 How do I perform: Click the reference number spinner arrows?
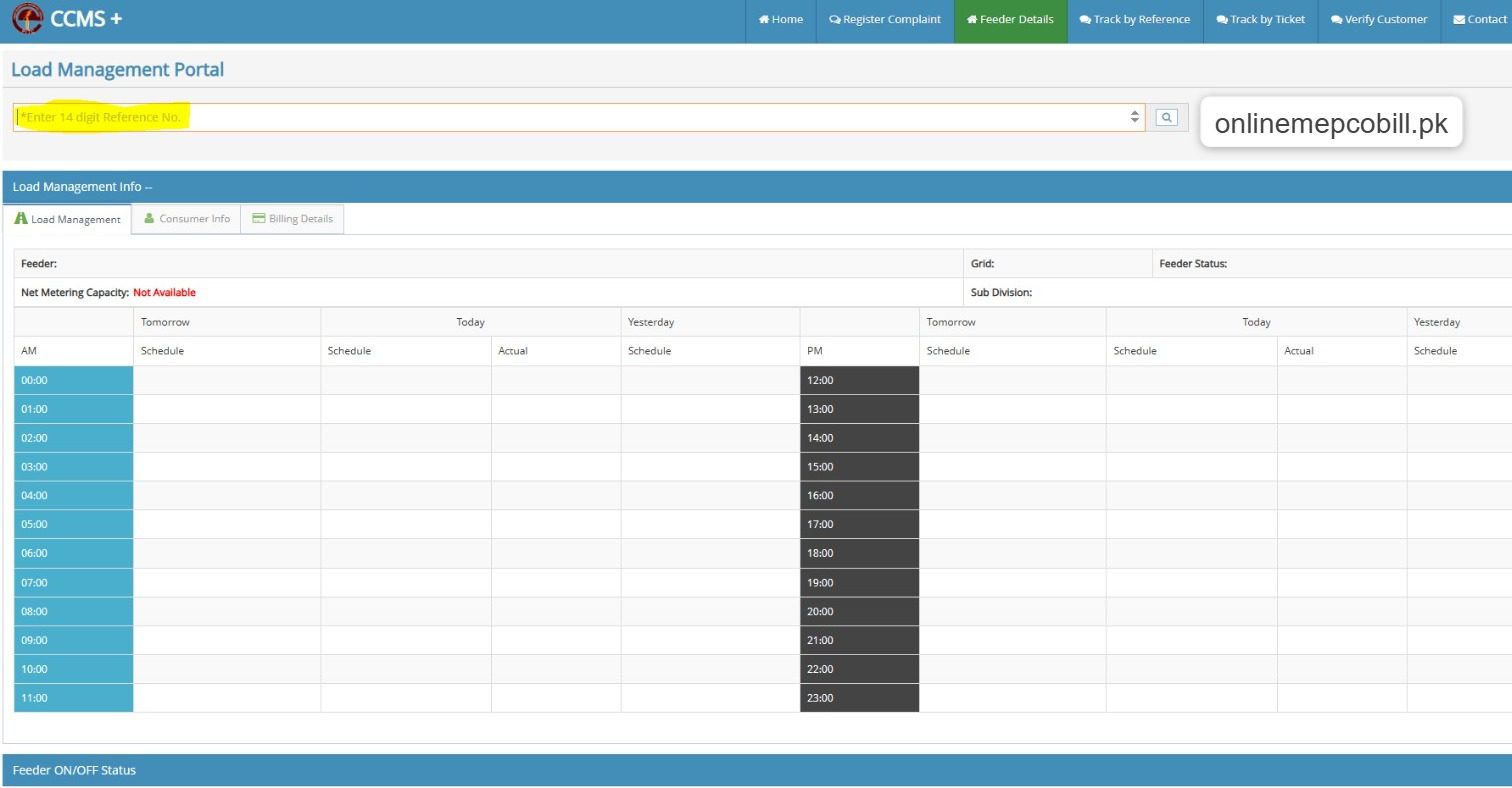1134,118
